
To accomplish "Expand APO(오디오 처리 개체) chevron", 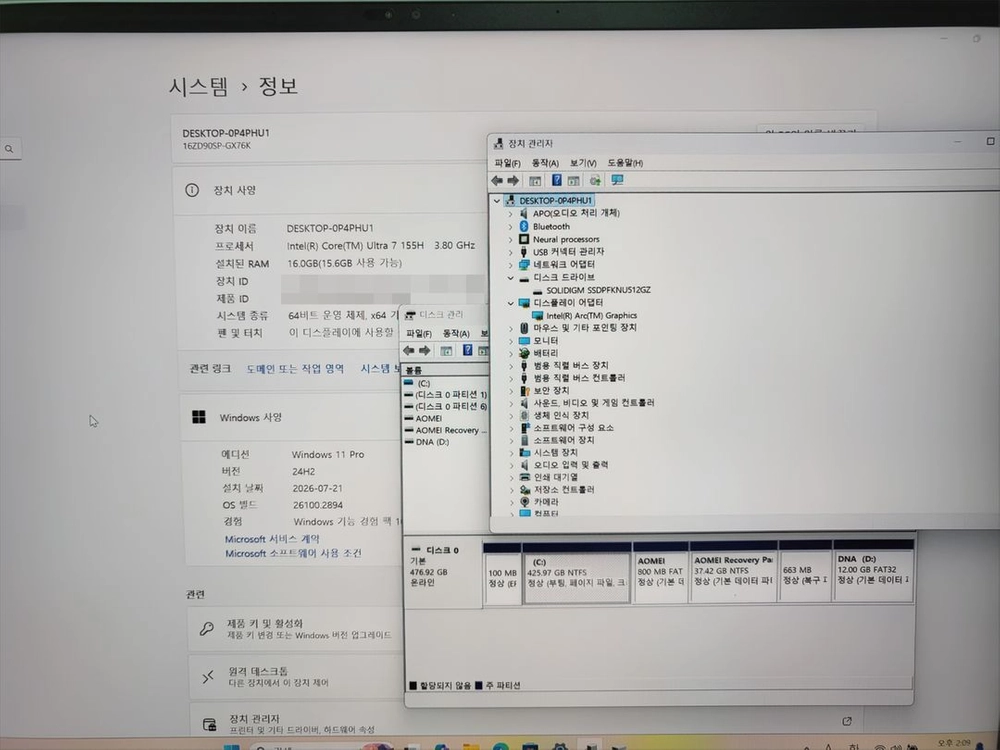I will (x=510, y=214).
